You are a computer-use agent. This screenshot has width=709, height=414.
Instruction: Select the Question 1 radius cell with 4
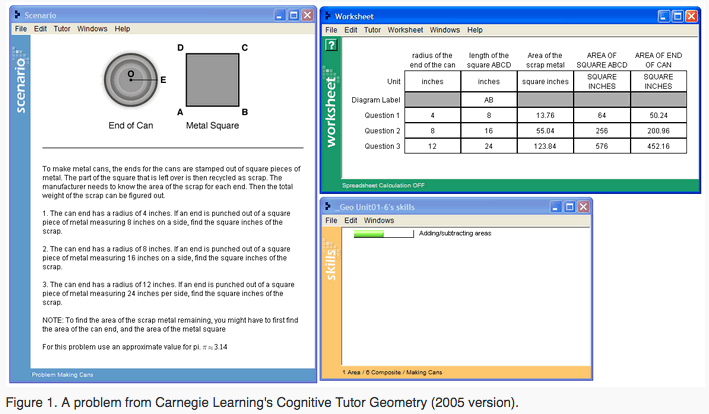pyautogui.click(x=433, y=115)
